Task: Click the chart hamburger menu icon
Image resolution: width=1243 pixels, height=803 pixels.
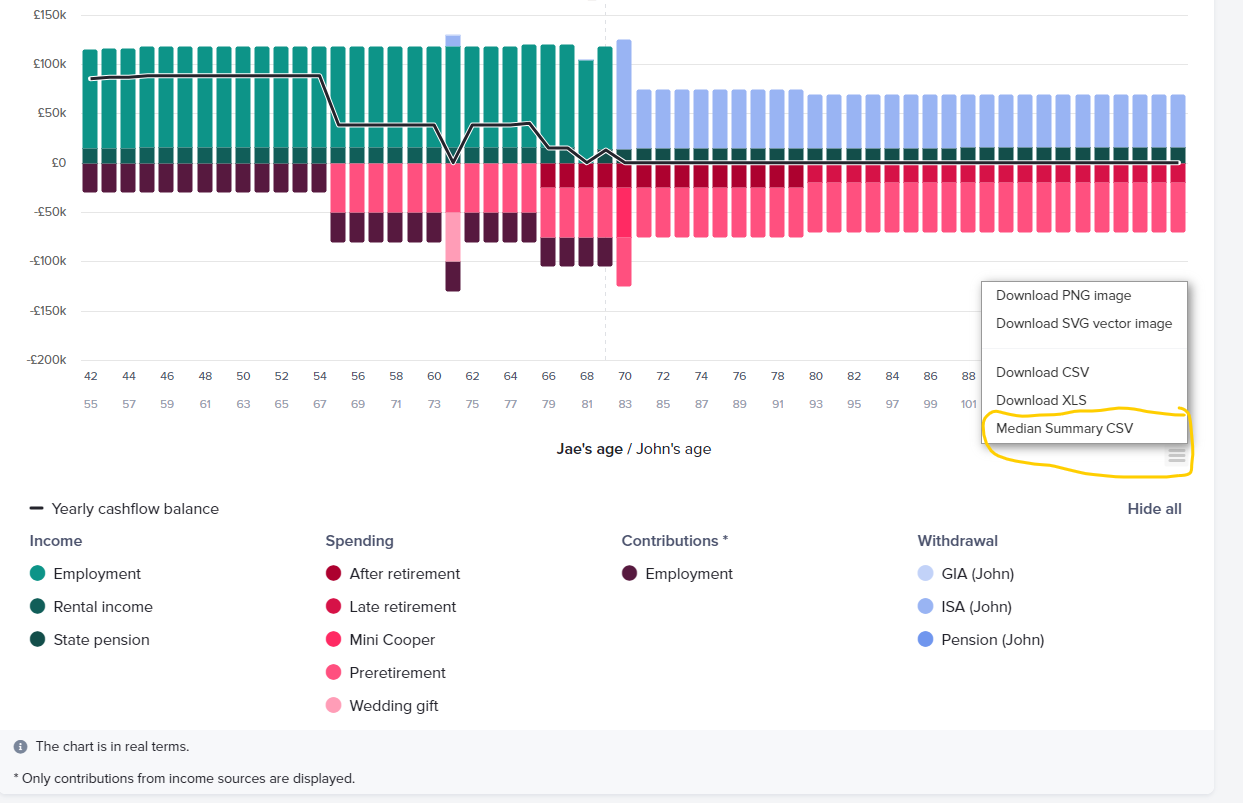Action: pos(1176,456)
